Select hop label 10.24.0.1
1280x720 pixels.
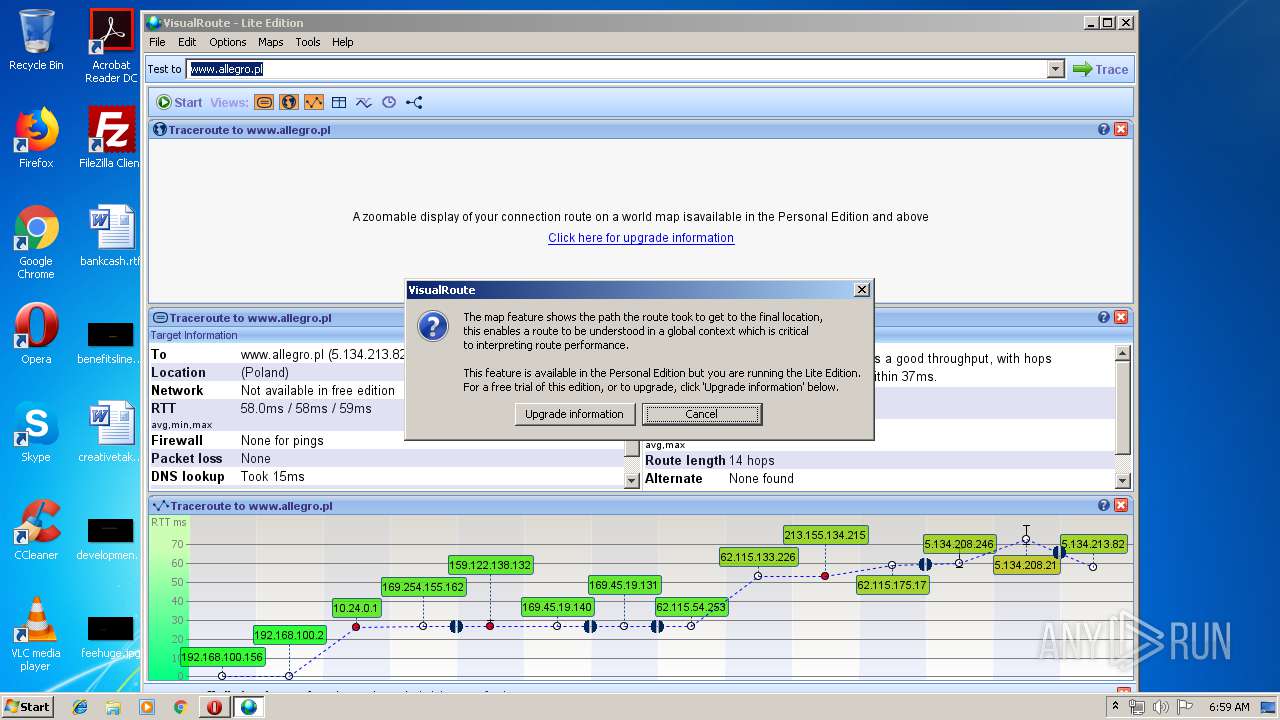(356, 607)
